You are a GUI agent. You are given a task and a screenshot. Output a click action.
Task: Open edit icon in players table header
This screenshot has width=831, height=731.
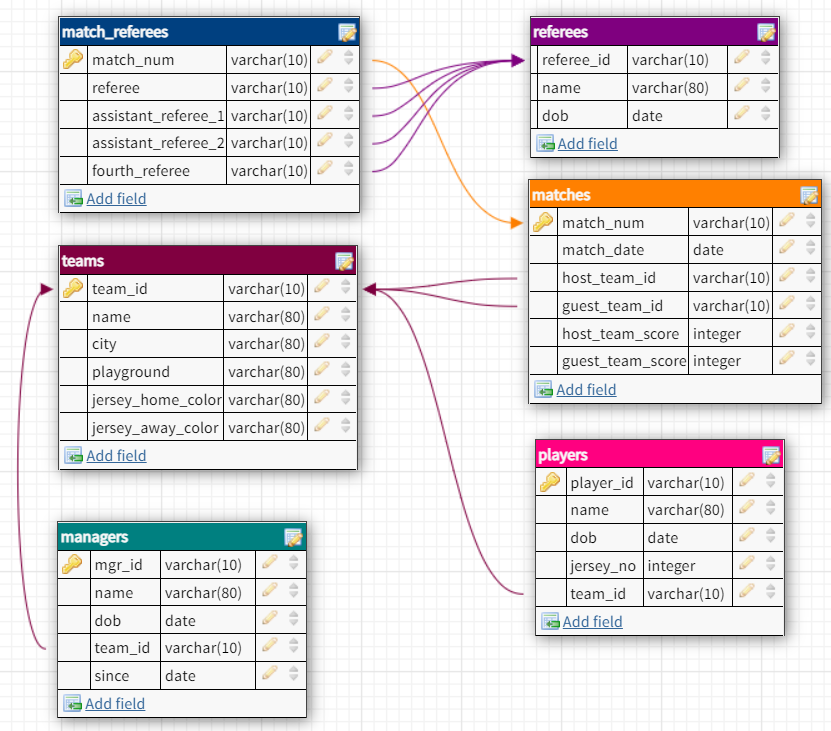coord(771,455)
